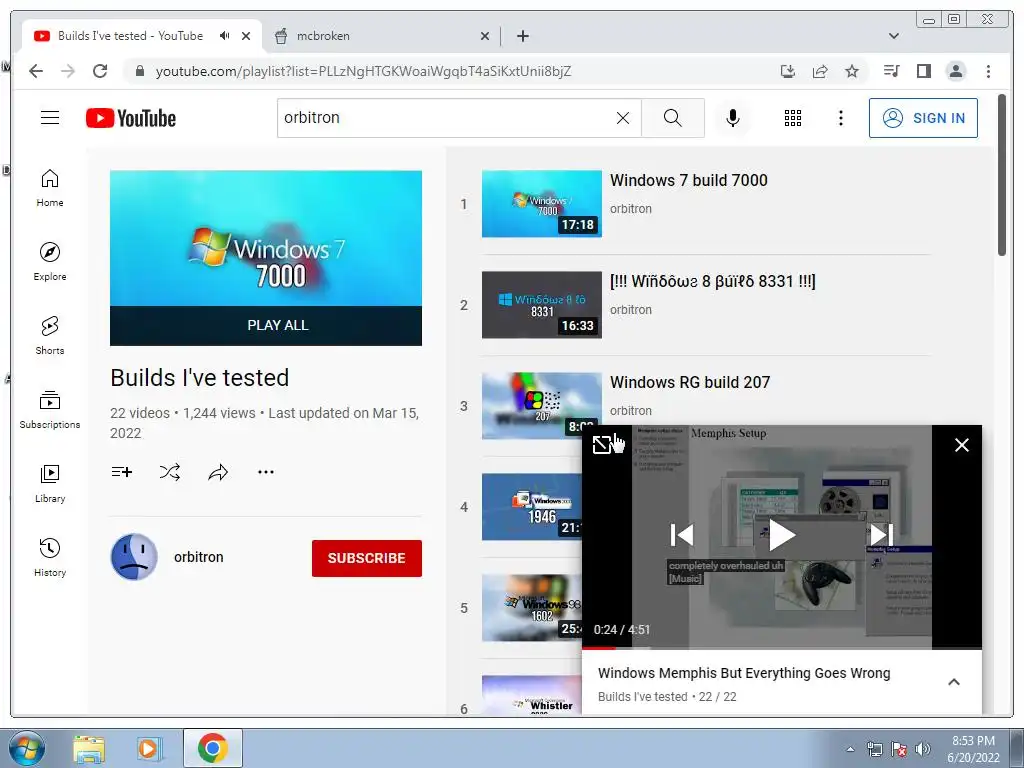Open Windows RG build 207 video title
Viewport: 1024px width, 768px height.
point(690,382)
